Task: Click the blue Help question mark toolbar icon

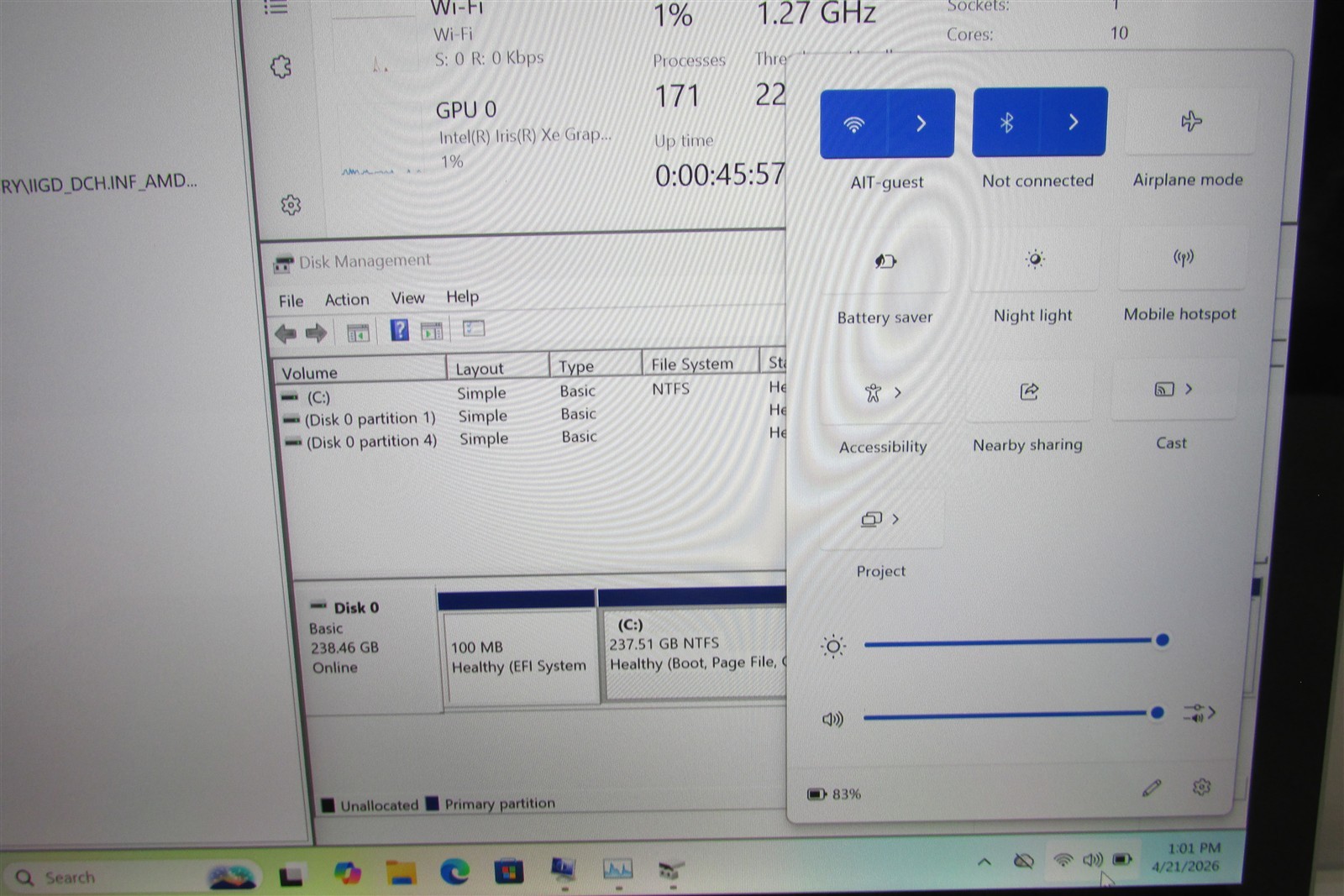Action: (400, 330)
